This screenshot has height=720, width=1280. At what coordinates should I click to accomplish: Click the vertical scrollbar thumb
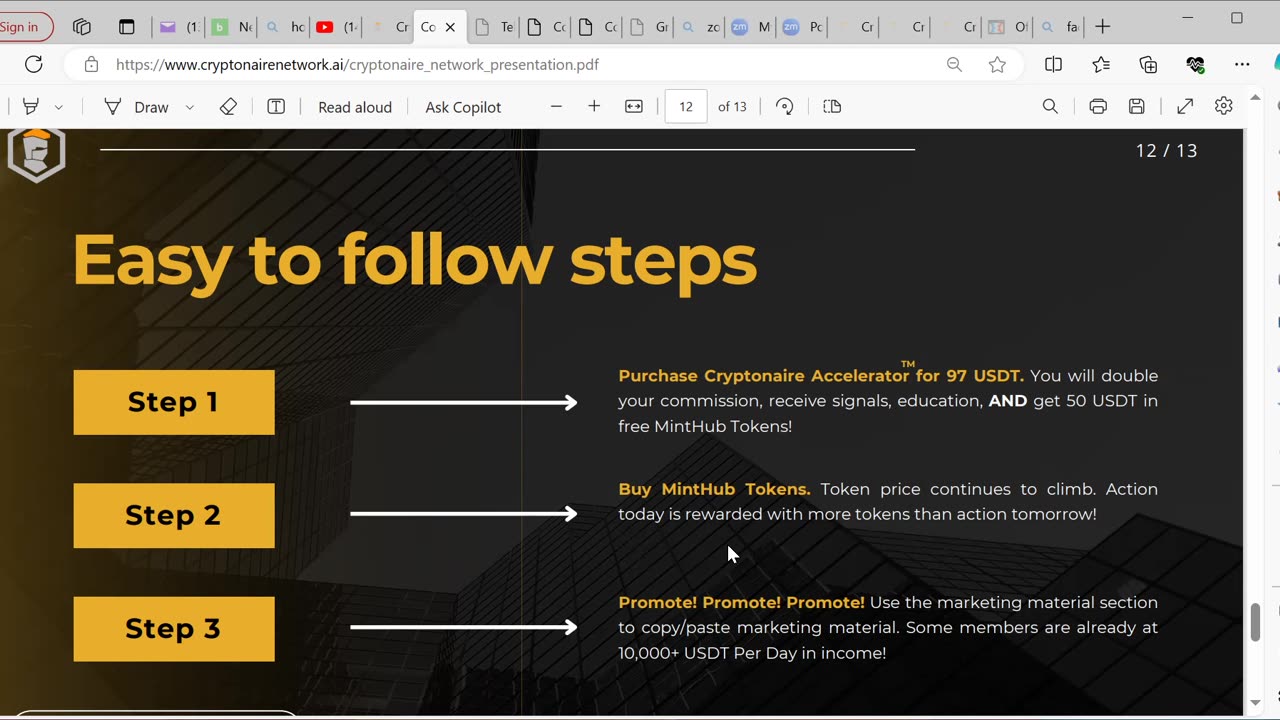[1256, 622]
